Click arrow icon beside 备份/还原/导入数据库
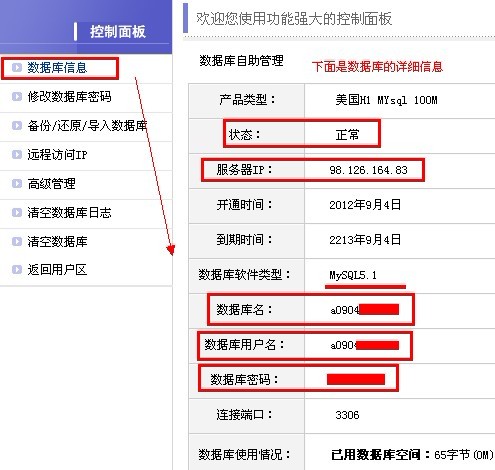 pyautogui.click(x=17, y=126)
